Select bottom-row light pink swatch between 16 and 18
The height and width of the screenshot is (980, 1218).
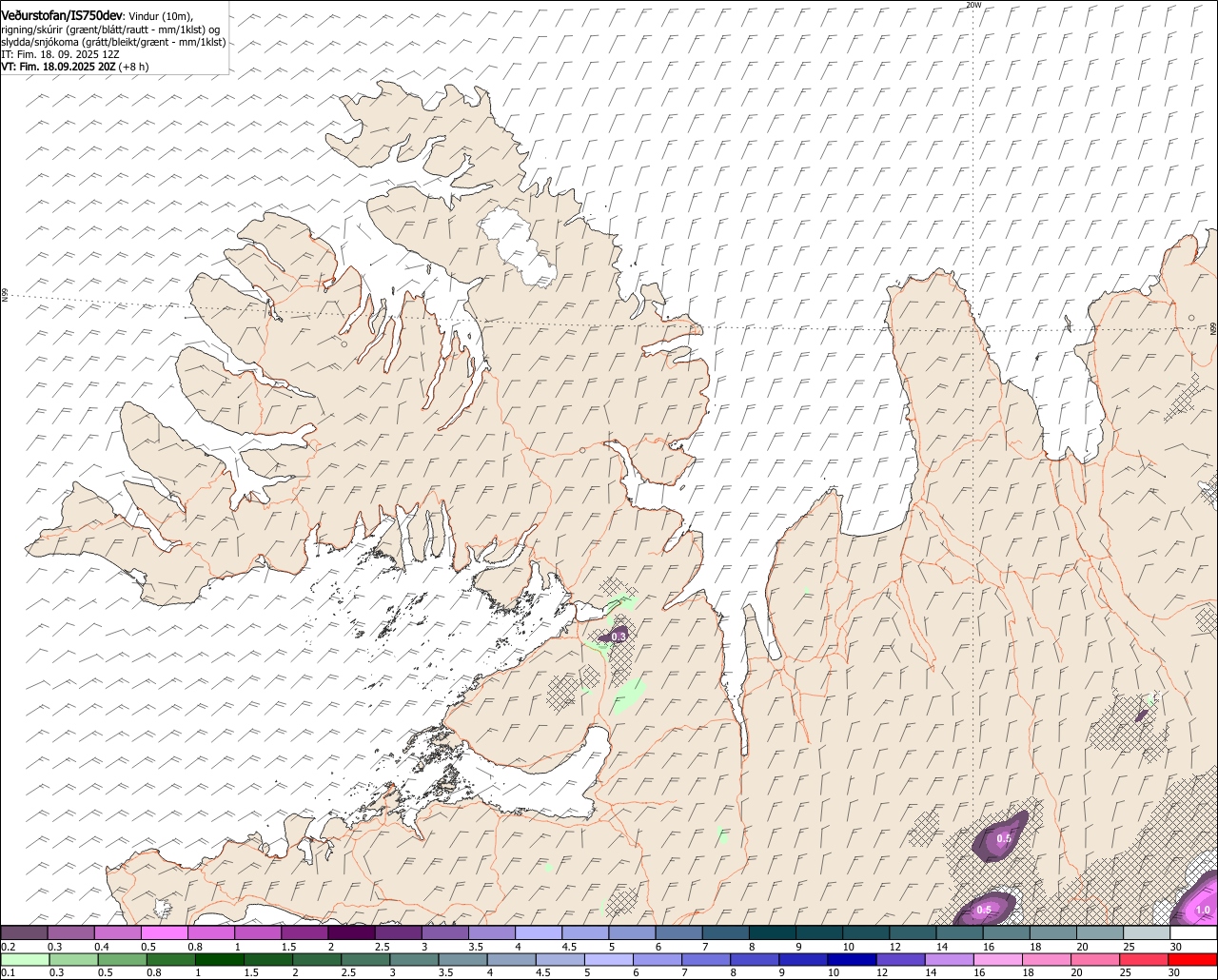click(998, 959)
